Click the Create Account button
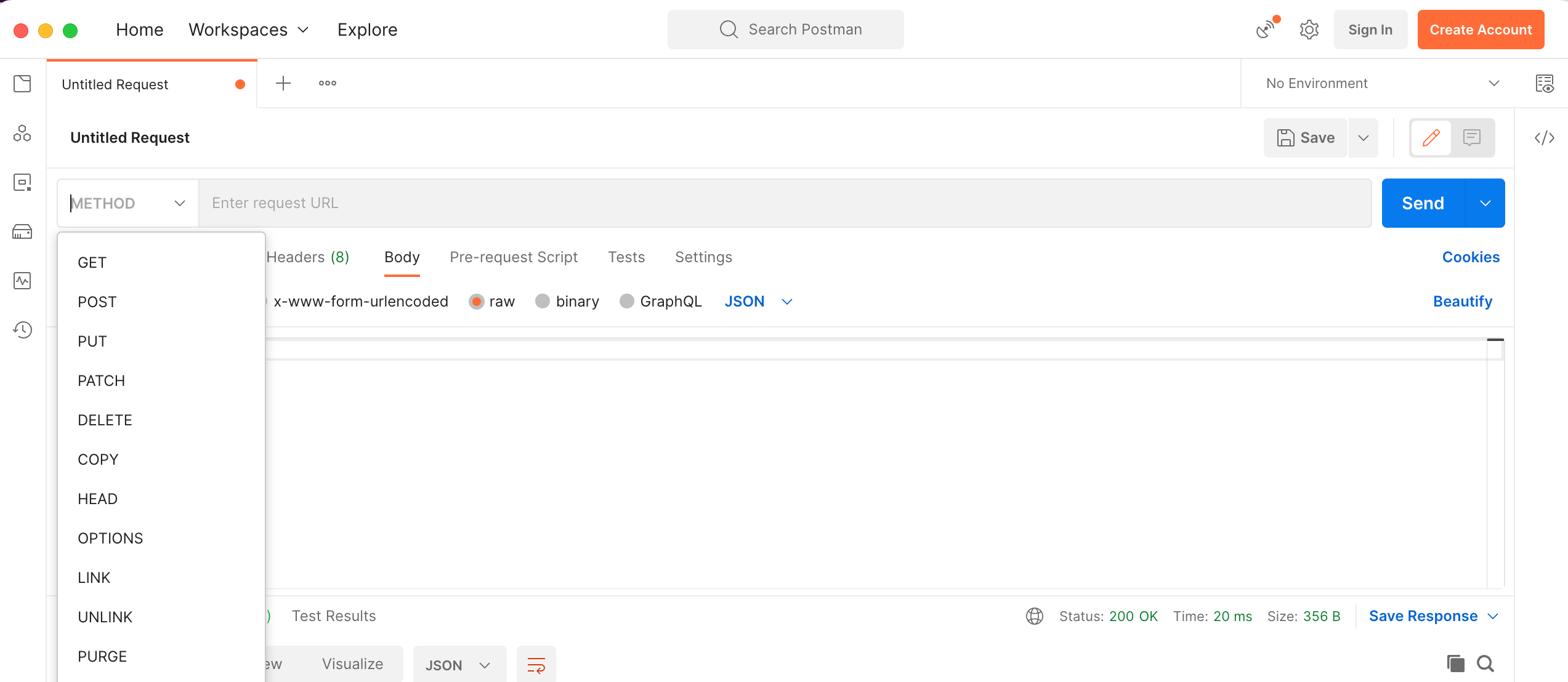The width and height of the screenshot is (1568, 682). pyautogui.click(x=1481, y=29)
